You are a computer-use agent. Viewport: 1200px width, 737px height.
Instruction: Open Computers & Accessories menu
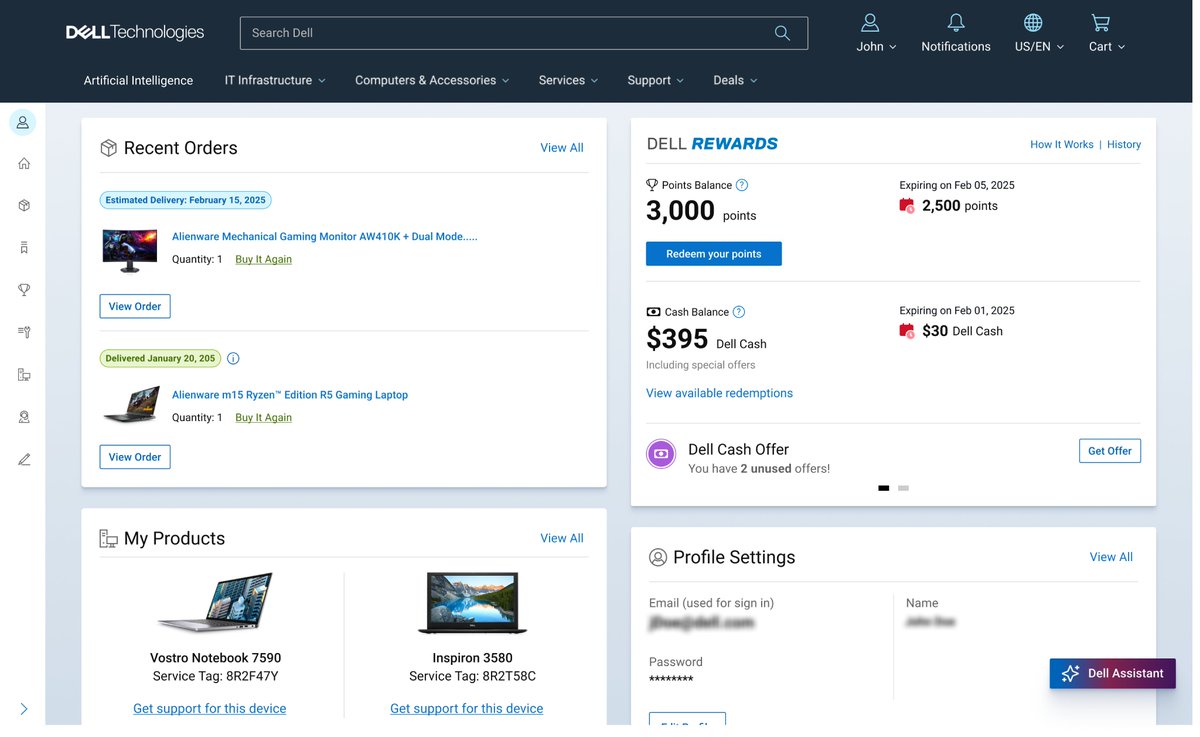(x=432, y=80)
